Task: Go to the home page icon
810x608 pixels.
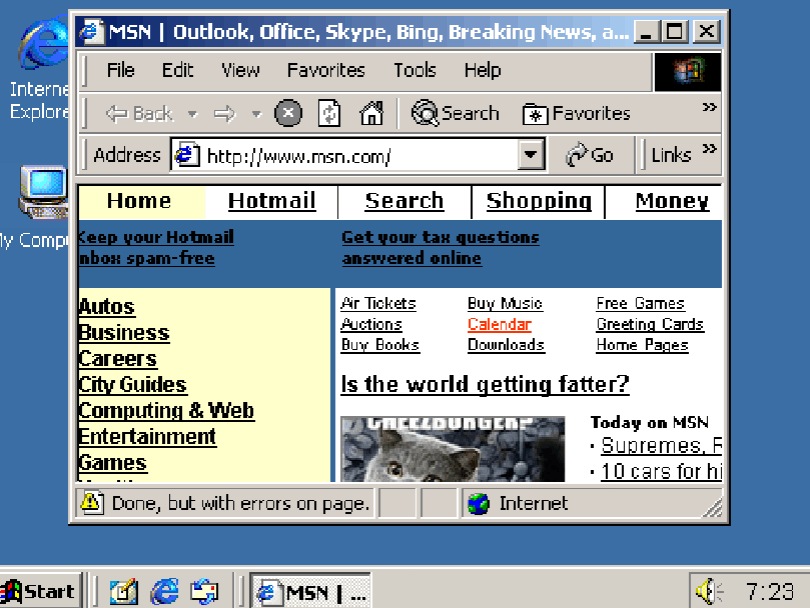Action: (371, 113)
